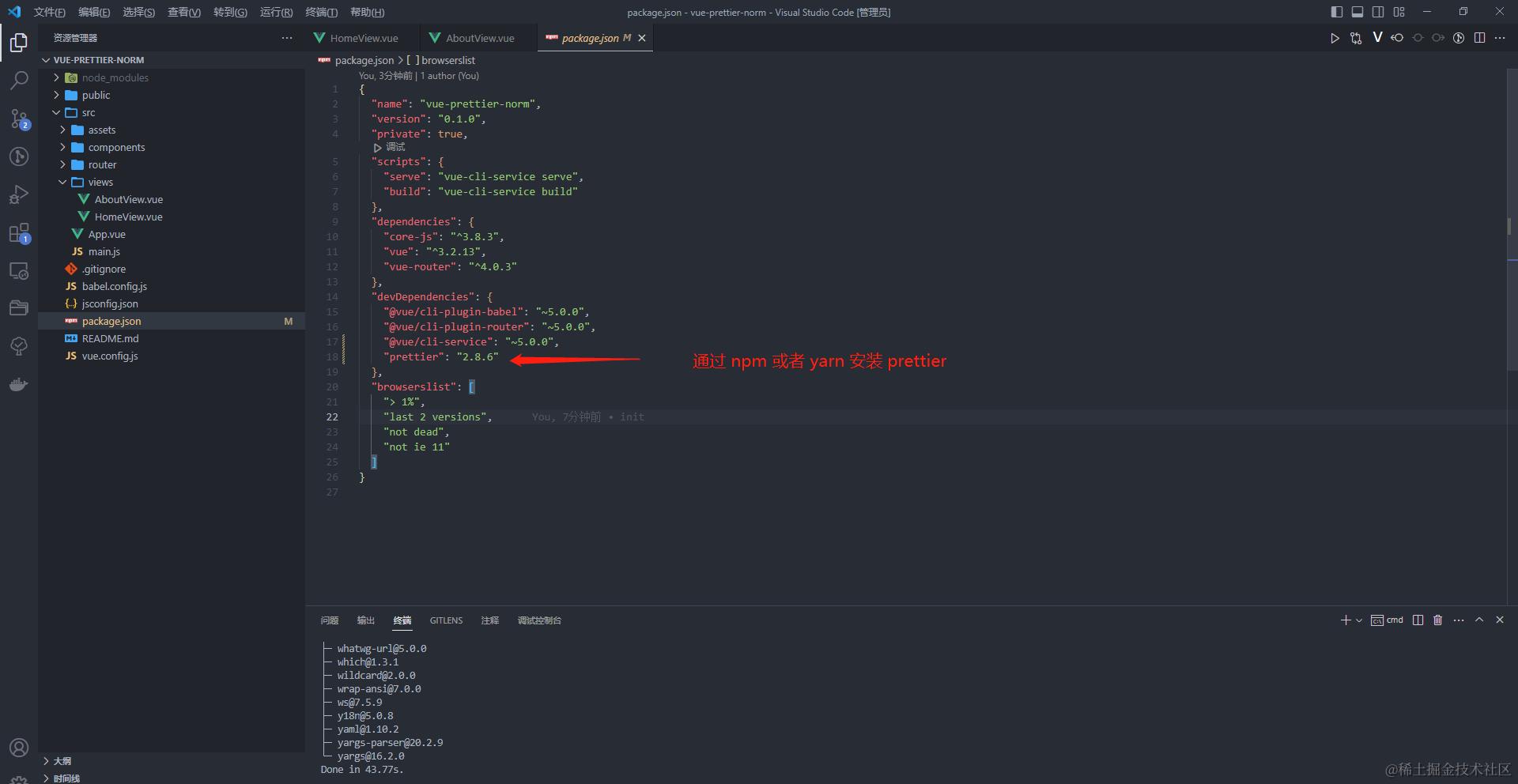Toggle file blame circle icon in editor toolbar
The width and height of the screenshot is (1518, 784).
[x=1459, y=37]
